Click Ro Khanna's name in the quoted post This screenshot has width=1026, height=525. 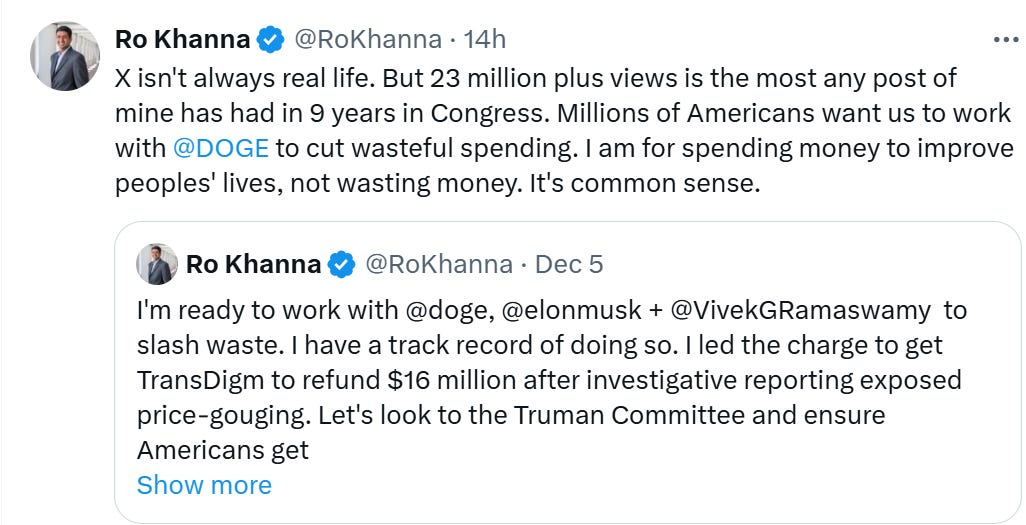point(254,264)
